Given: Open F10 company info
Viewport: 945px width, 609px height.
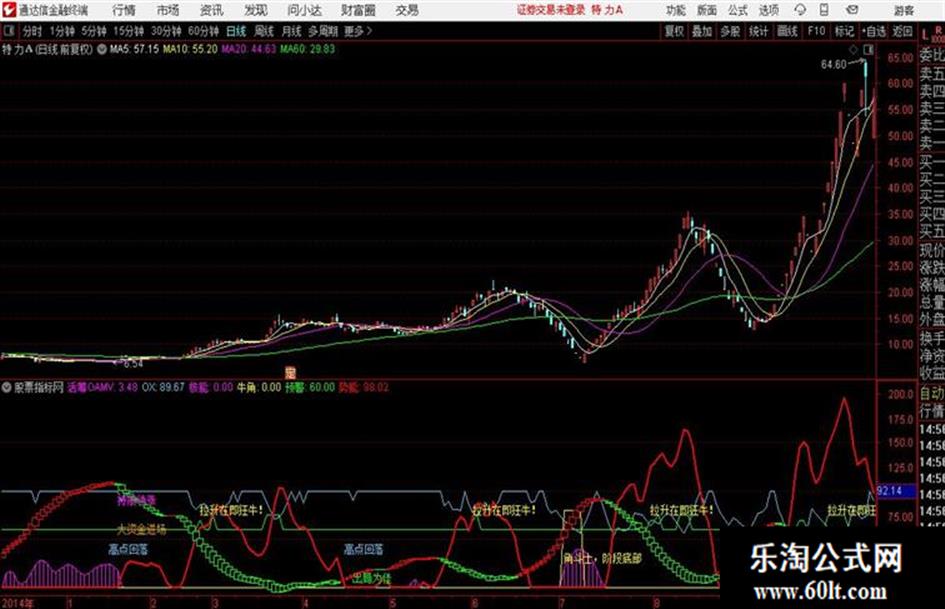Looking at the screenshot, I should coord(816,31).
